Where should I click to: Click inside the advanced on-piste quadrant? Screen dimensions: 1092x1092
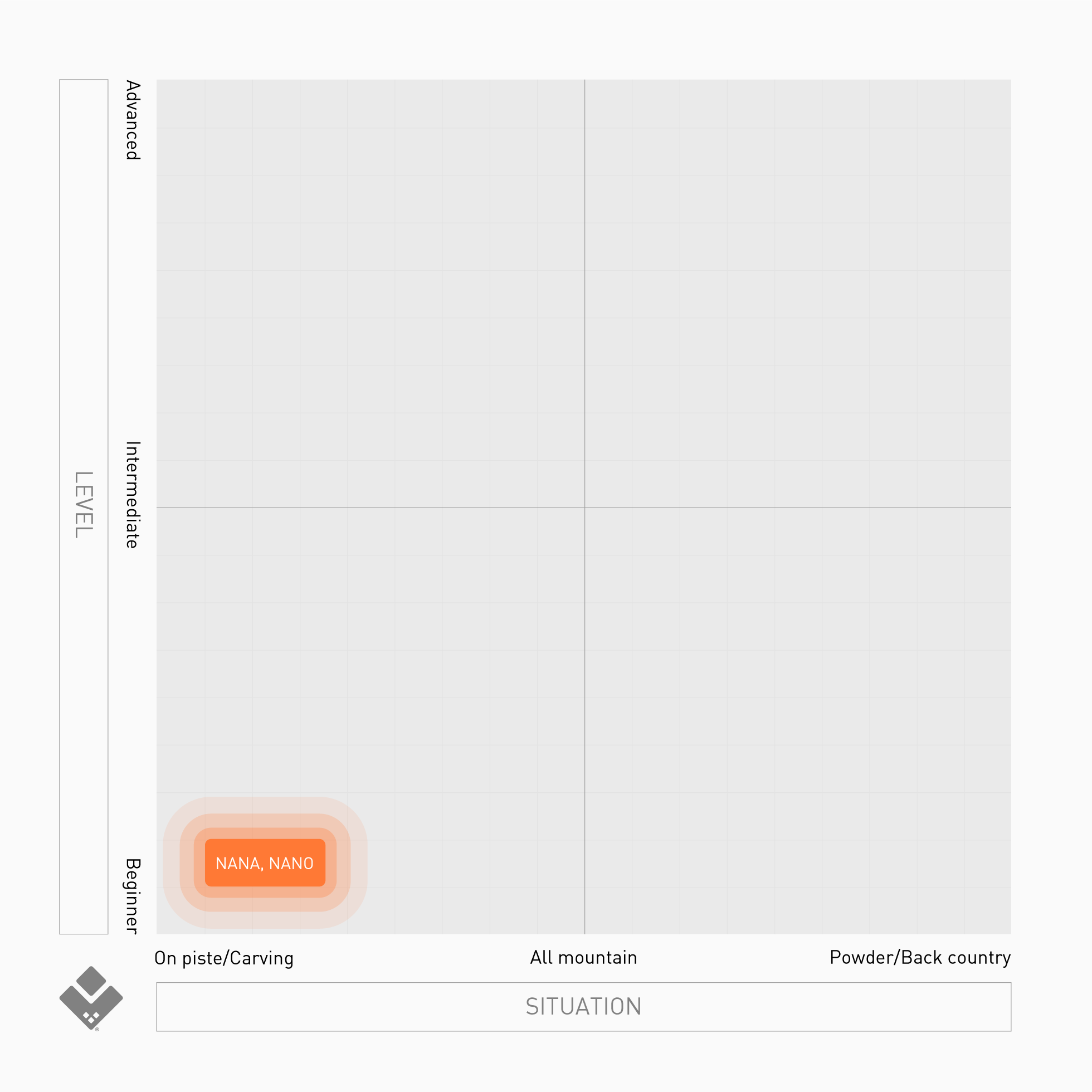click(x=370, y=294)
